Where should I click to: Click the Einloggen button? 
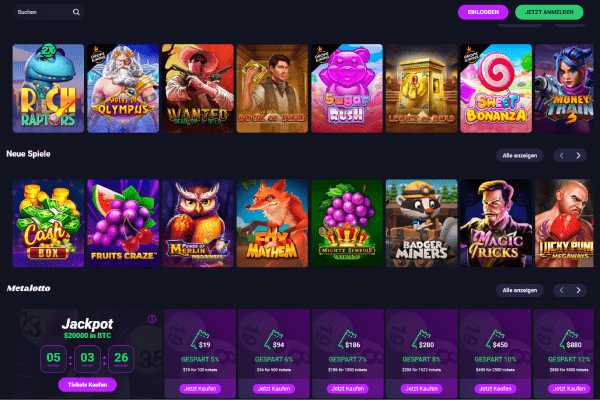point(483,12)
